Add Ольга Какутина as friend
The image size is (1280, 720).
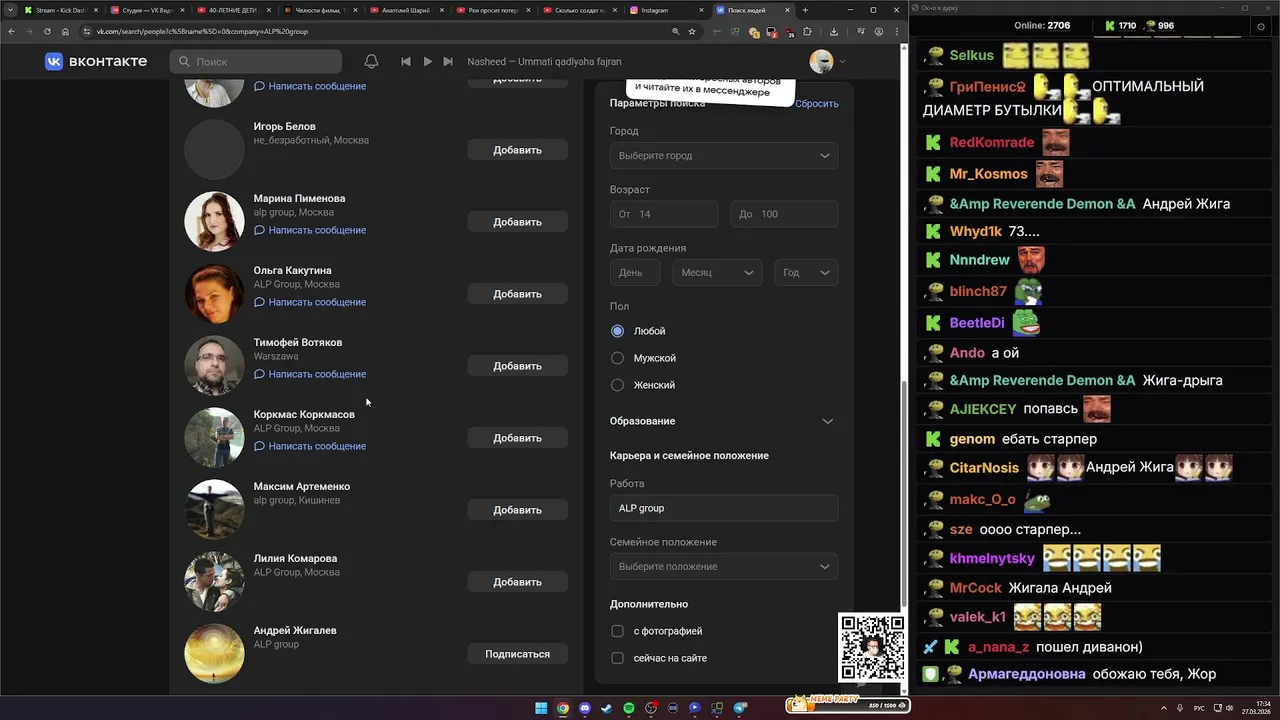pyautogui.click(x=517, y=294)
